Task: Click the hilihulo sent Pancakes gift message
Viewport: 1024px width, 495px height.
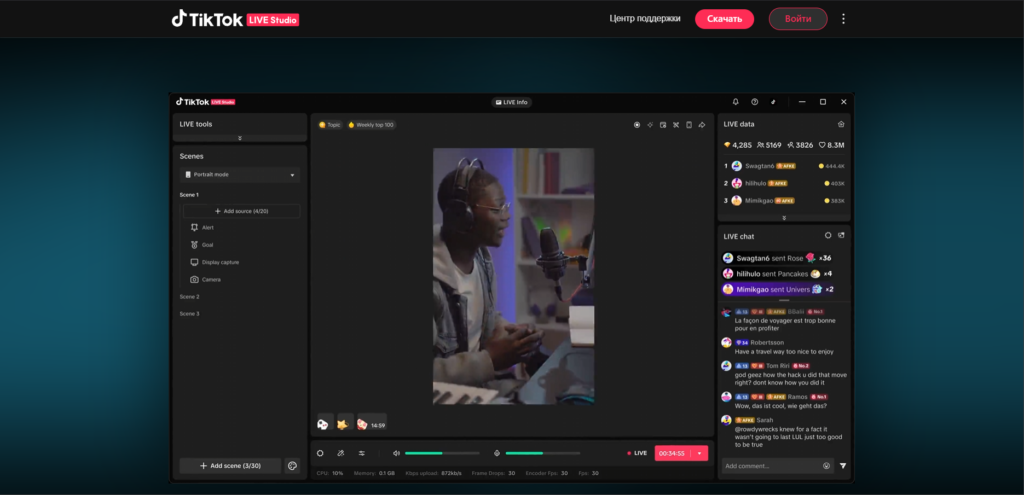Action: 775,274
